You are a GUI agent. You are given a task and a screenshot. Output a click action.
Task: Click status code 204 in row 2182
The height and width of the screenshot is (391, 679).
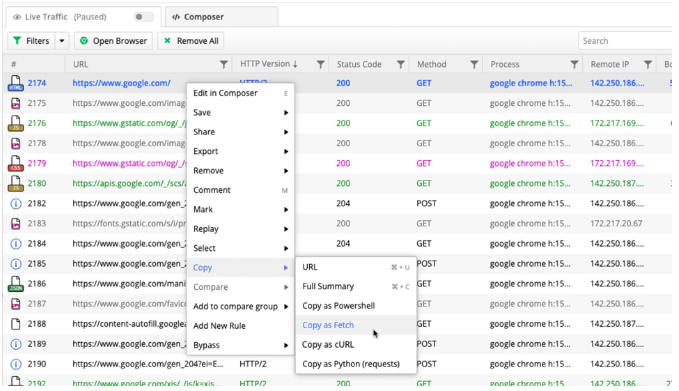pyautogui.click(x=343, y=204)
